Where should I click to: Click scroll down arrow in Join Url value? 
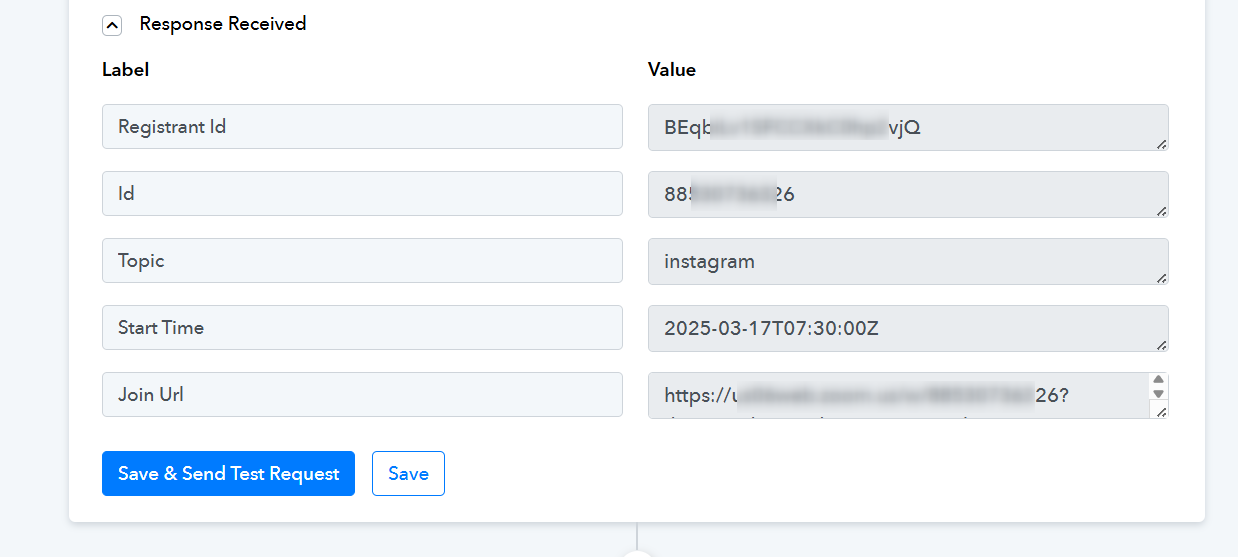1159,394
